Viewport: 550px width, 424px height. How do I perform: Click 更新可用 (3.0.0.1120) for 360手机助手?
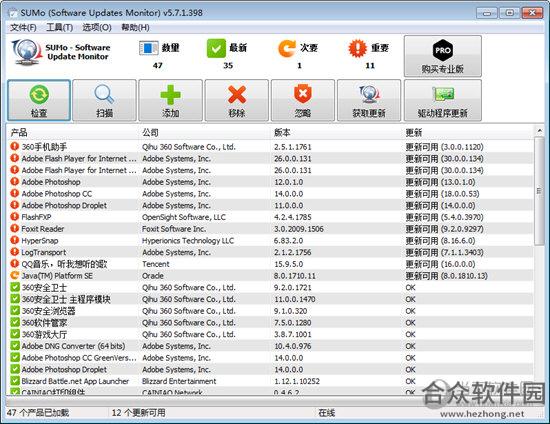(444, 147)
